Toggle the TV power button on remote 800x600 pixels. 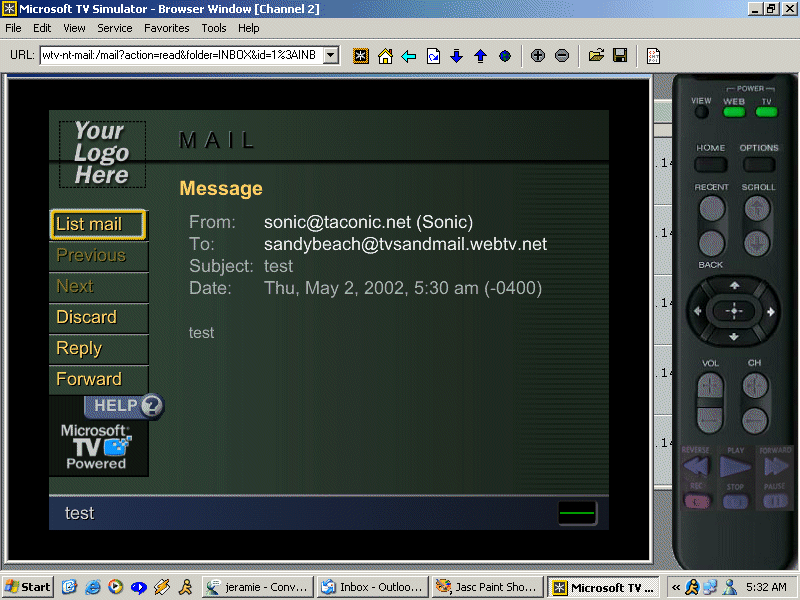tap(767, 112)
